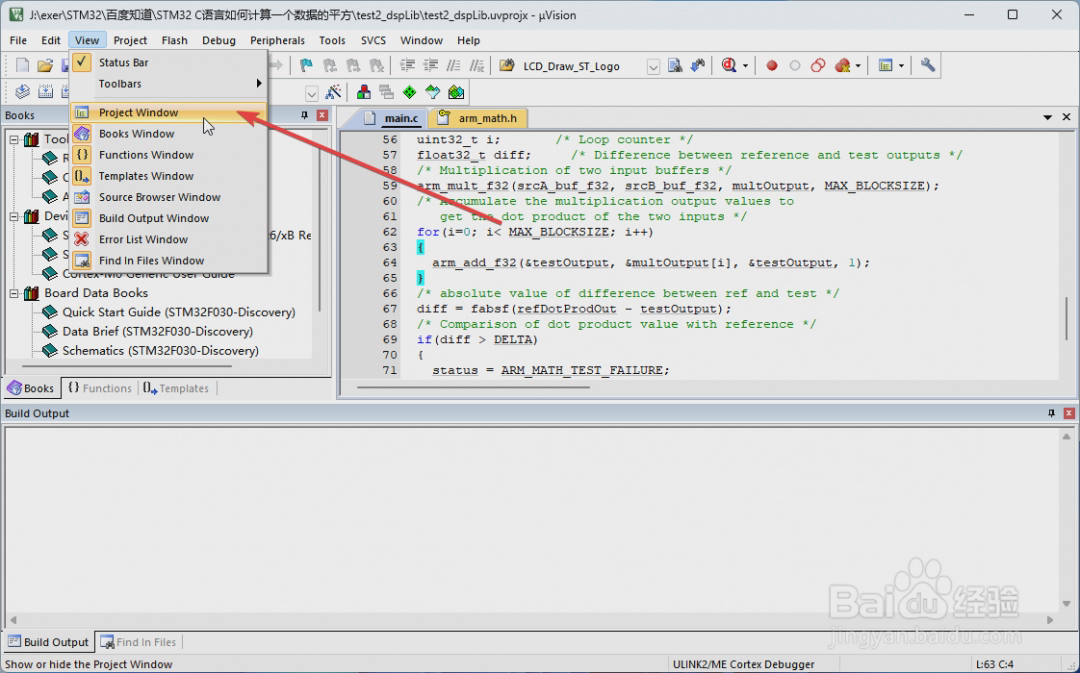The height and width of the screenshot is (673, 1080).
Task: Select Books Window menu item
Action: (x=167, y=134)
